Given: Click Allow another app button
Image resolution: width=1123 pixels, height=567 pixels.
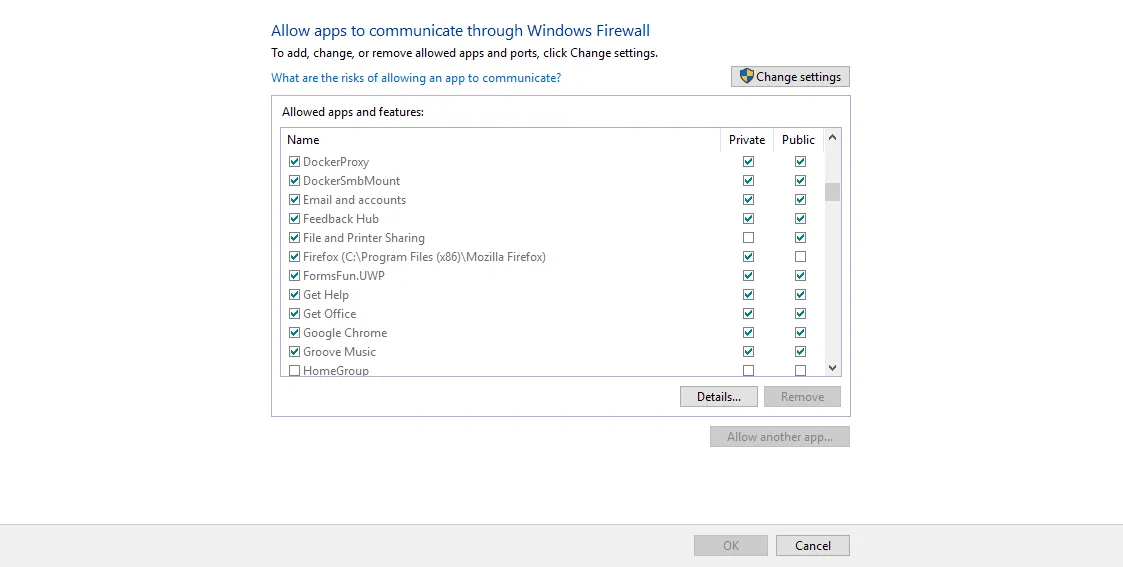Looking at the screenshot, I should coord(780,437).
